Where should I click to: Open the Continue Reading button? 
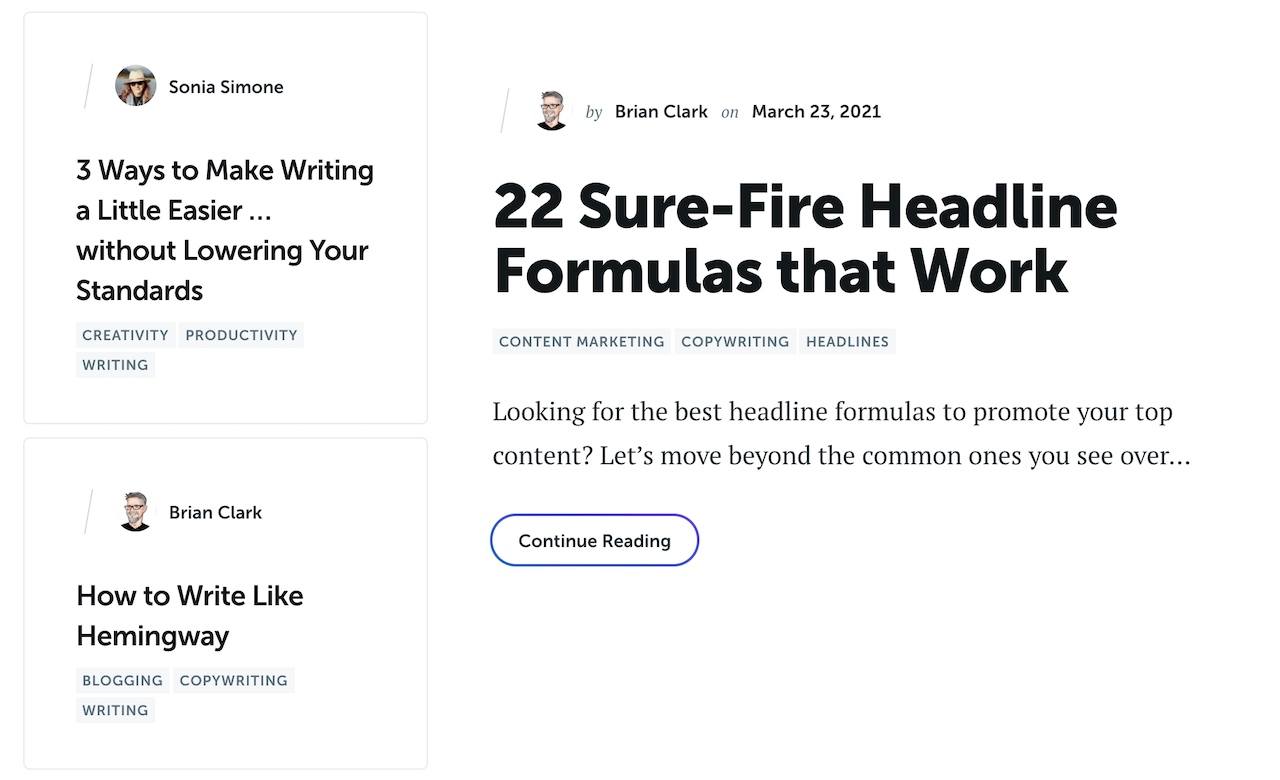[x=594, y=540]
